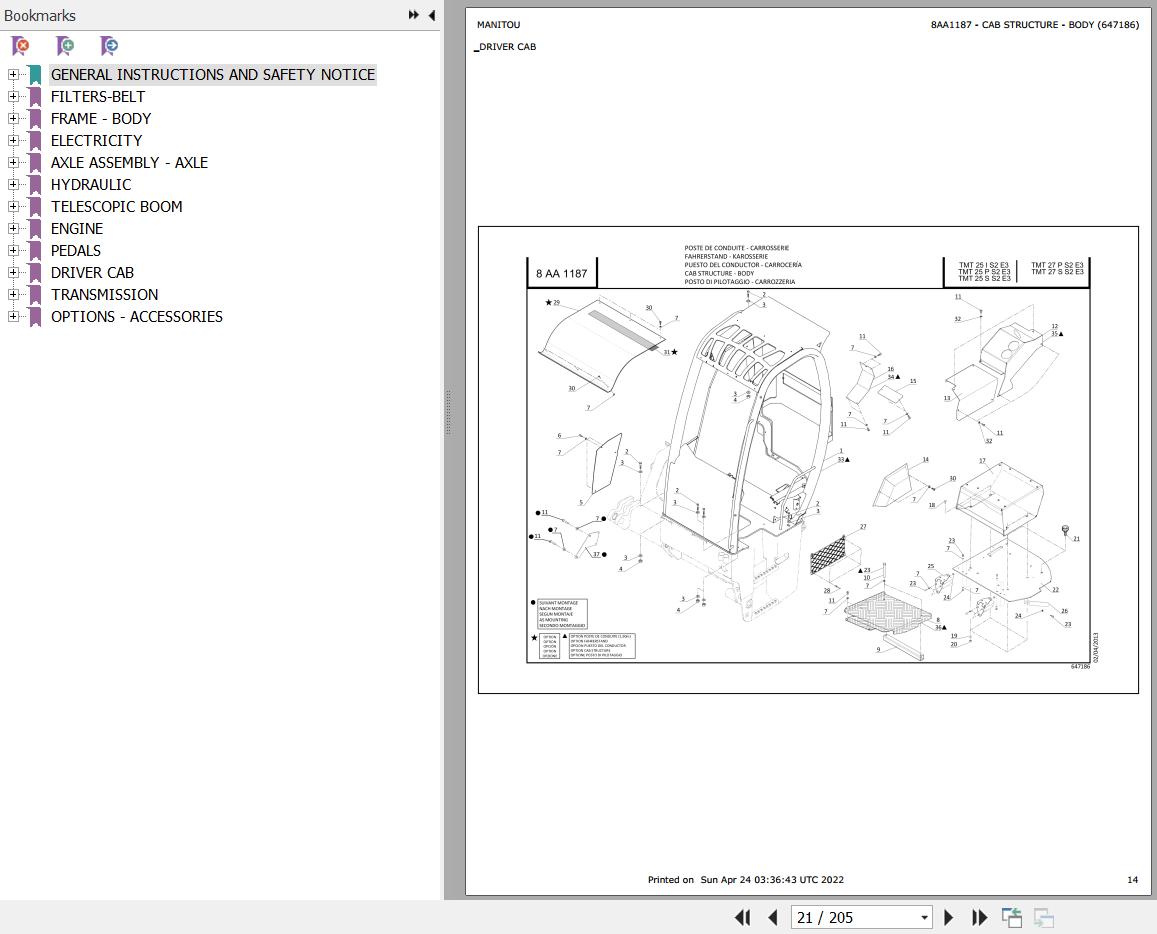Go to the next page
The height and width of the screenshot is (934, 1157).
click(x=949, y=917)
